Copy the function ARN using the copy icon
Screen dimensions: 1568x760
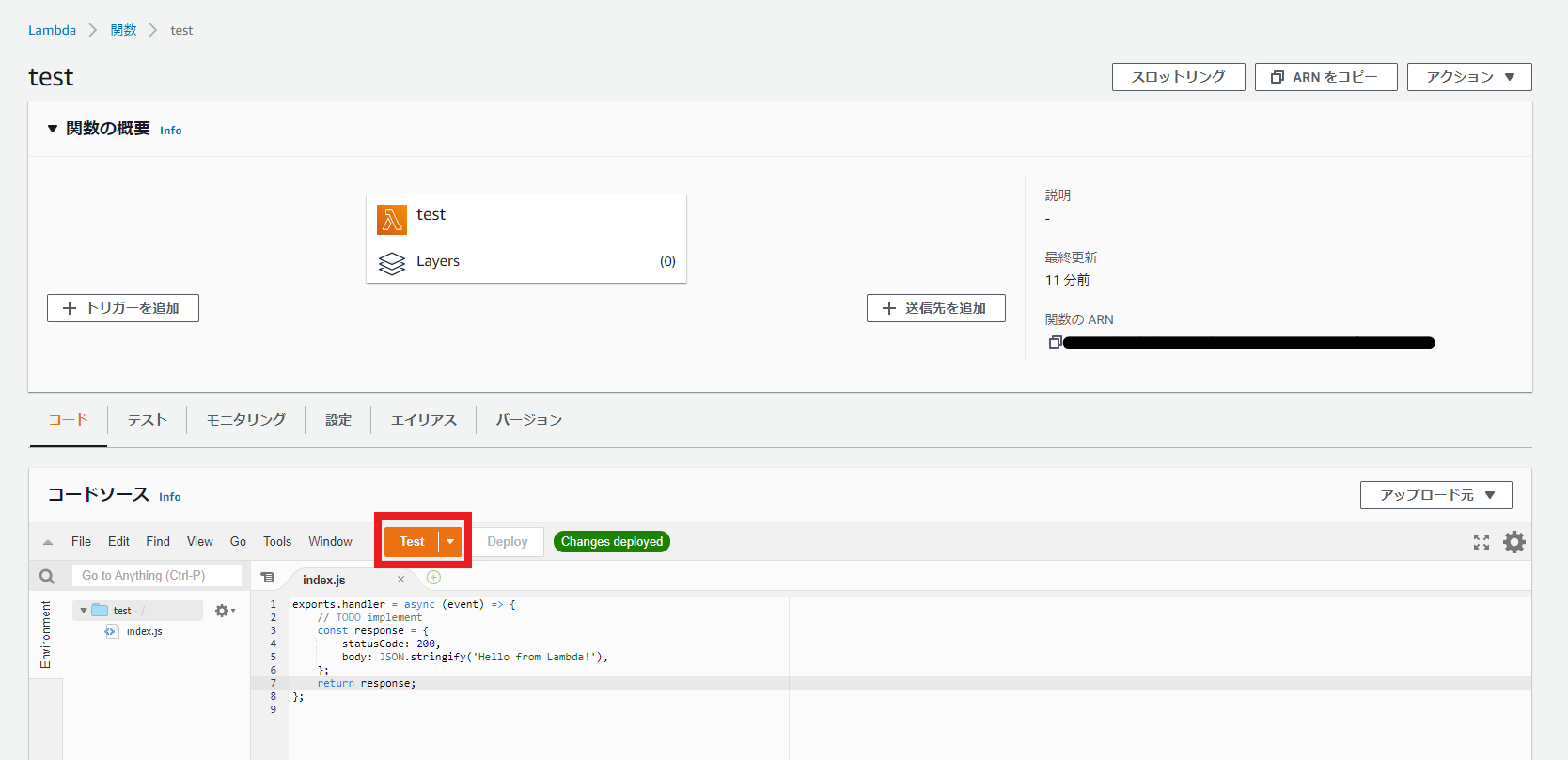1055,342
